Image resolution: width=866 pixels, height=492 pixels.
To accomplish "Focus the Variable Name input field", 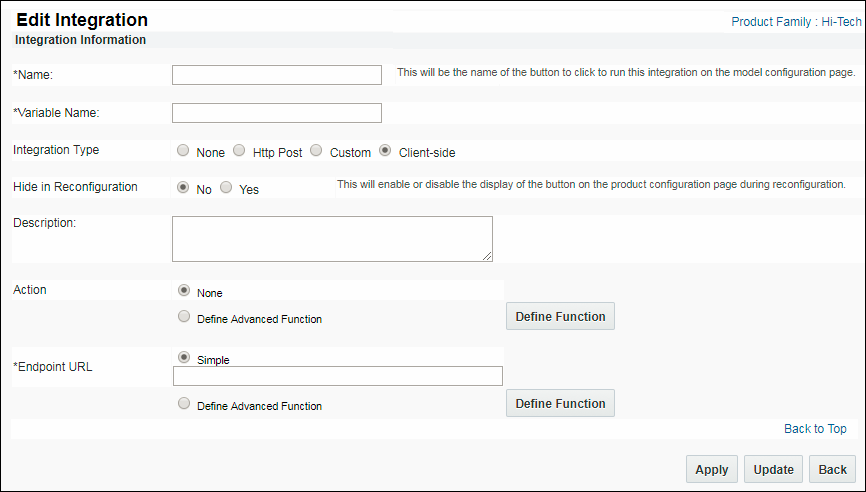I will pyautogui.click(x=277, y=113).
